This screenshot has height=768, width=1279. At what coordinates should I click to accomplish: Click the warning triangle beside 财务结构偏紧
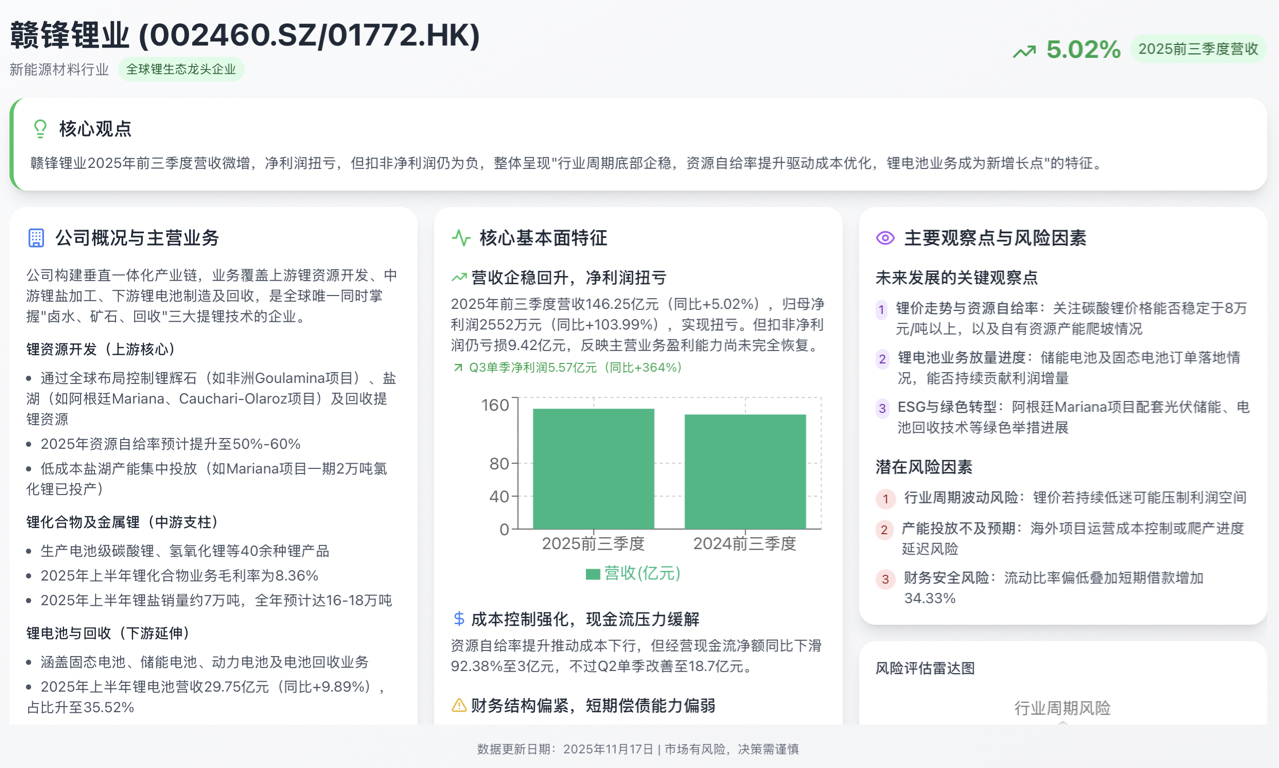pos(459,706)
